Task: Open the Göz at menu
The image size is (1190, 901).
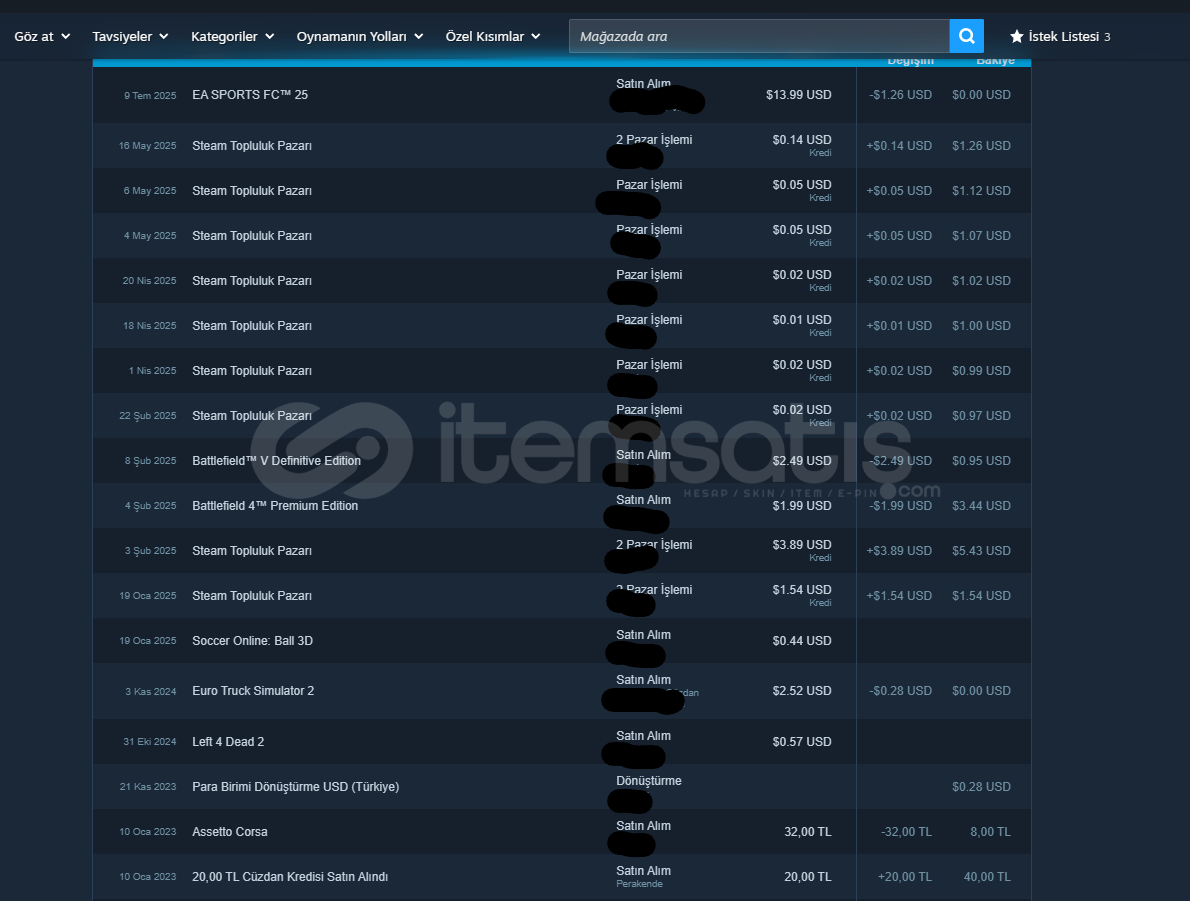Action: [x=42, y=36]
